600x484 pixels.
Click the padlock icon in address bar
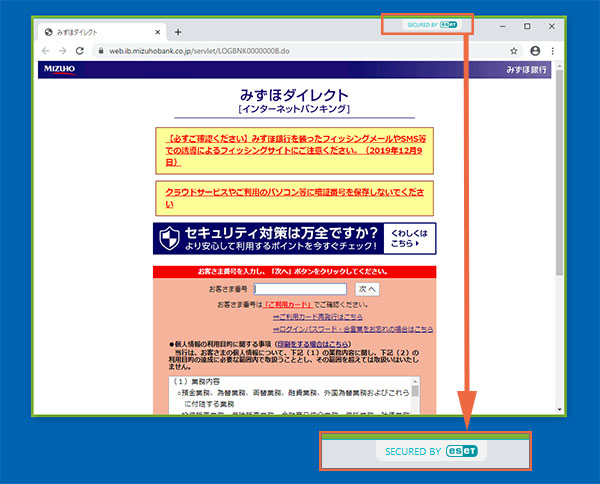tap(101, 51)
